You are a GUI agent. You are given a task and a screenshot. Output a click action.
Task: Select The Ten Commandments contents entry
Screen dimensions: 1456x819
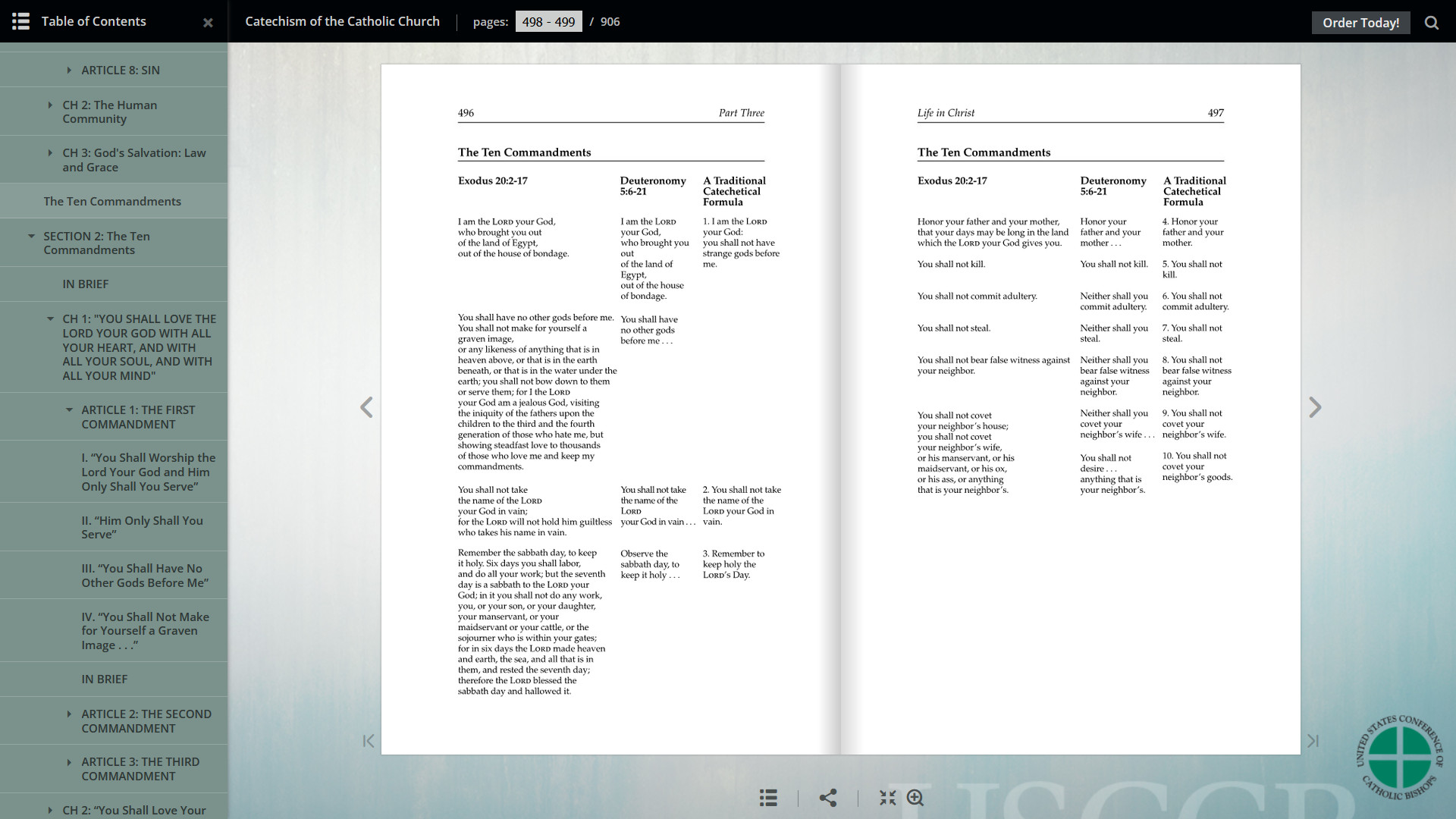click(x=112, y=201)
